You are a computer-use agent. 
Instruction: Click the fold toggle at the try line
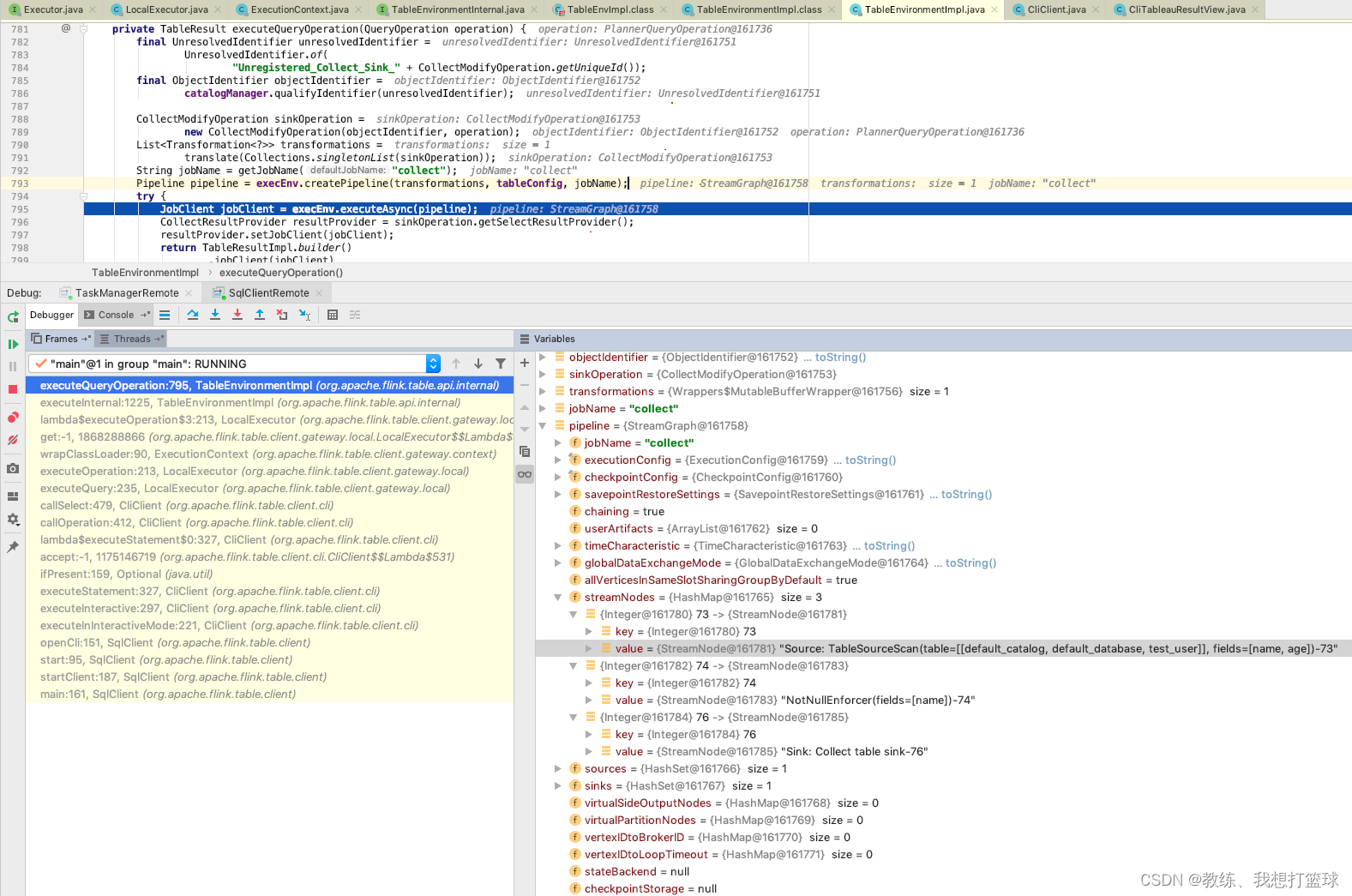click(84, 196)
